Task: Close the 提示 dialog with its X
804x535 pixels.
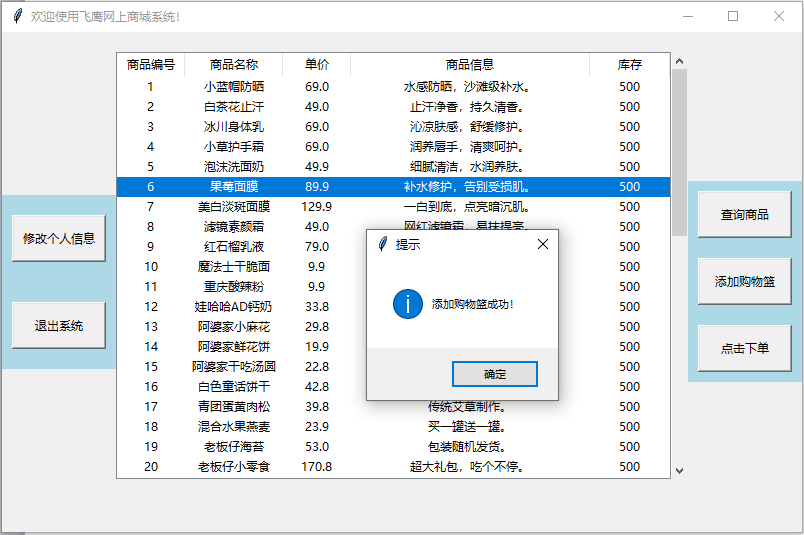Action: point(543,244)
